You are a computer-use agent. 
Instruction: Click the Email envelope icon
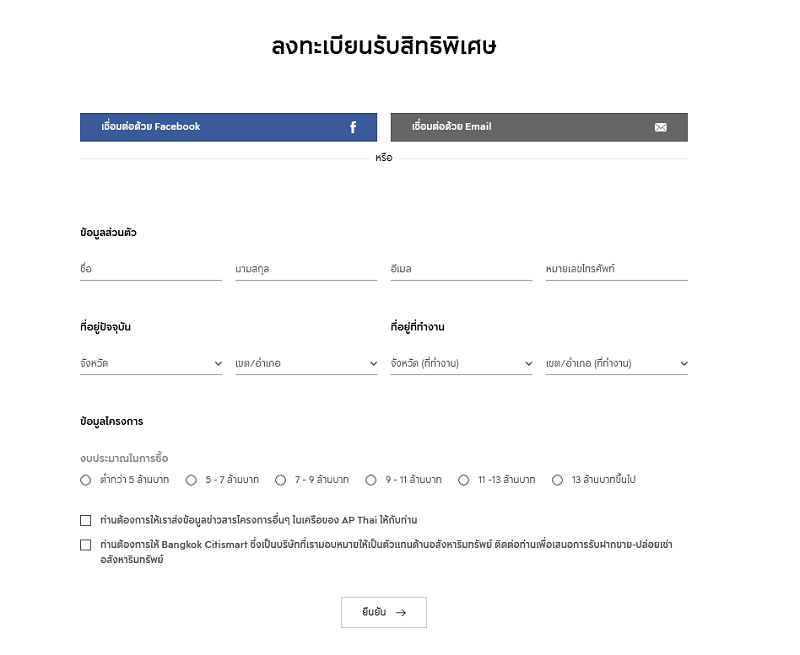coord(661,127)
